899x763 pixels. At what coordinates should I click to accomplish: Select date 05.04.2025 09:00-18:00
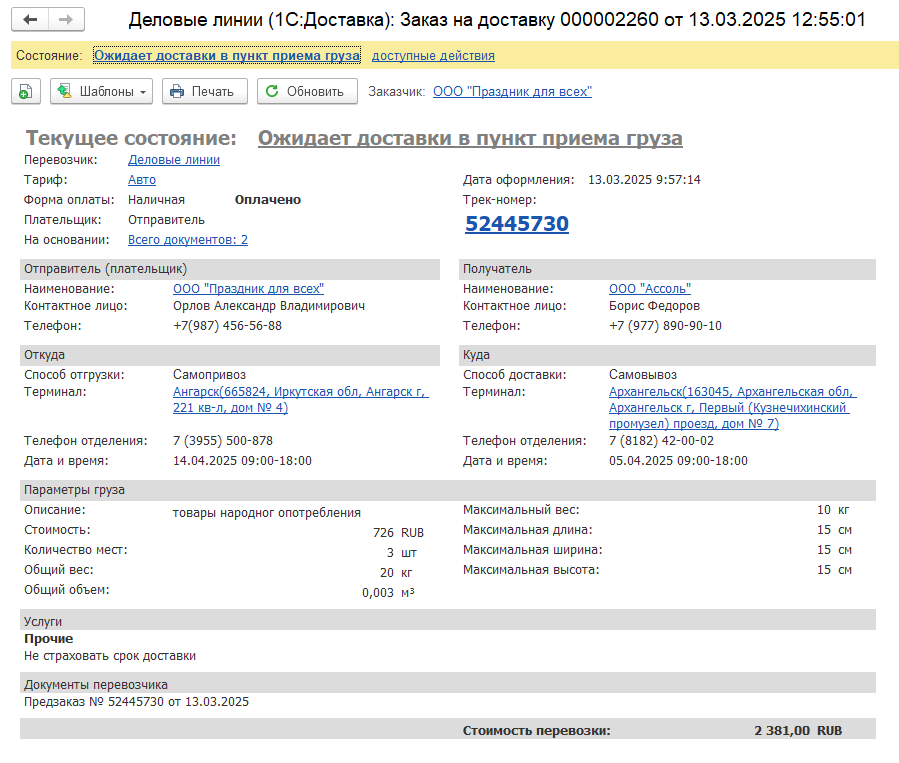pyautogui.click(x=678, y=461)
